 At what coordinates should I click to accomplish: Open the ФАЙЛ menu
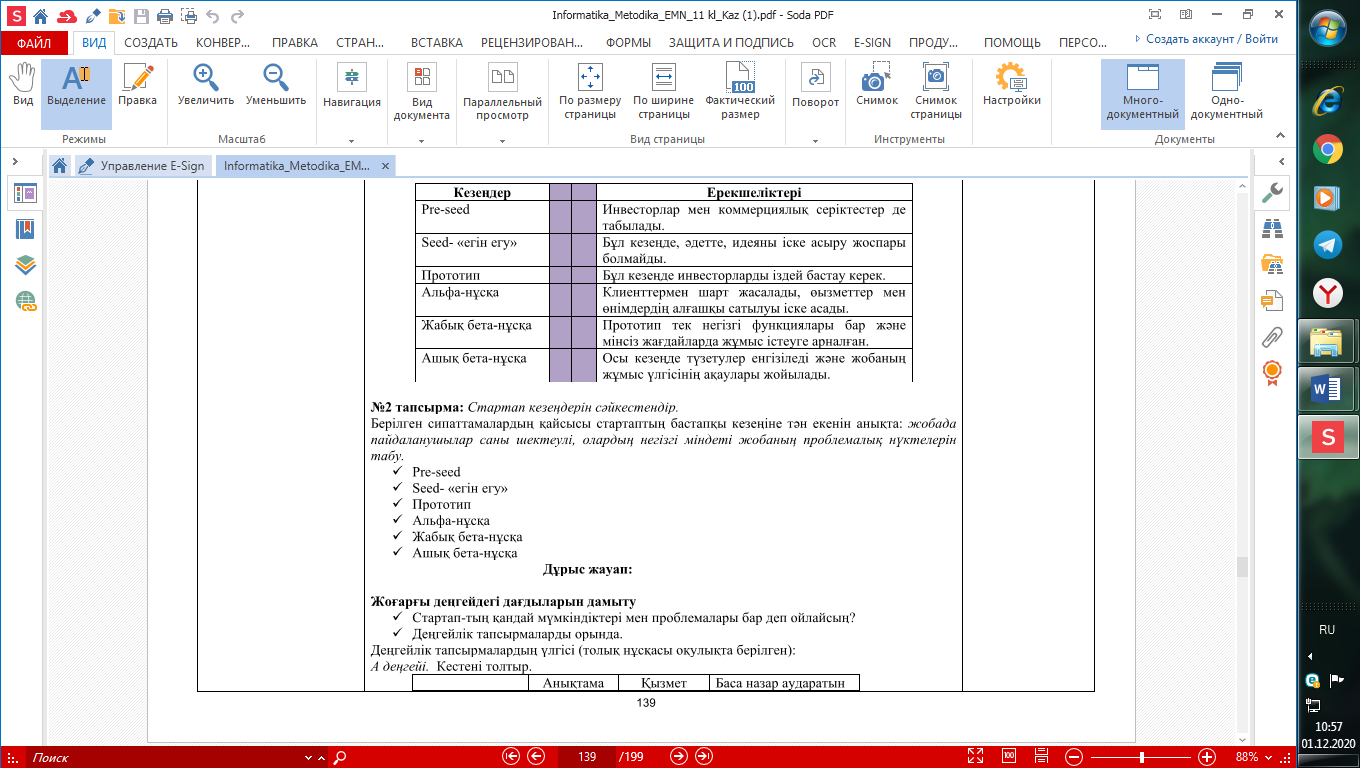click(x=34, y=43)
